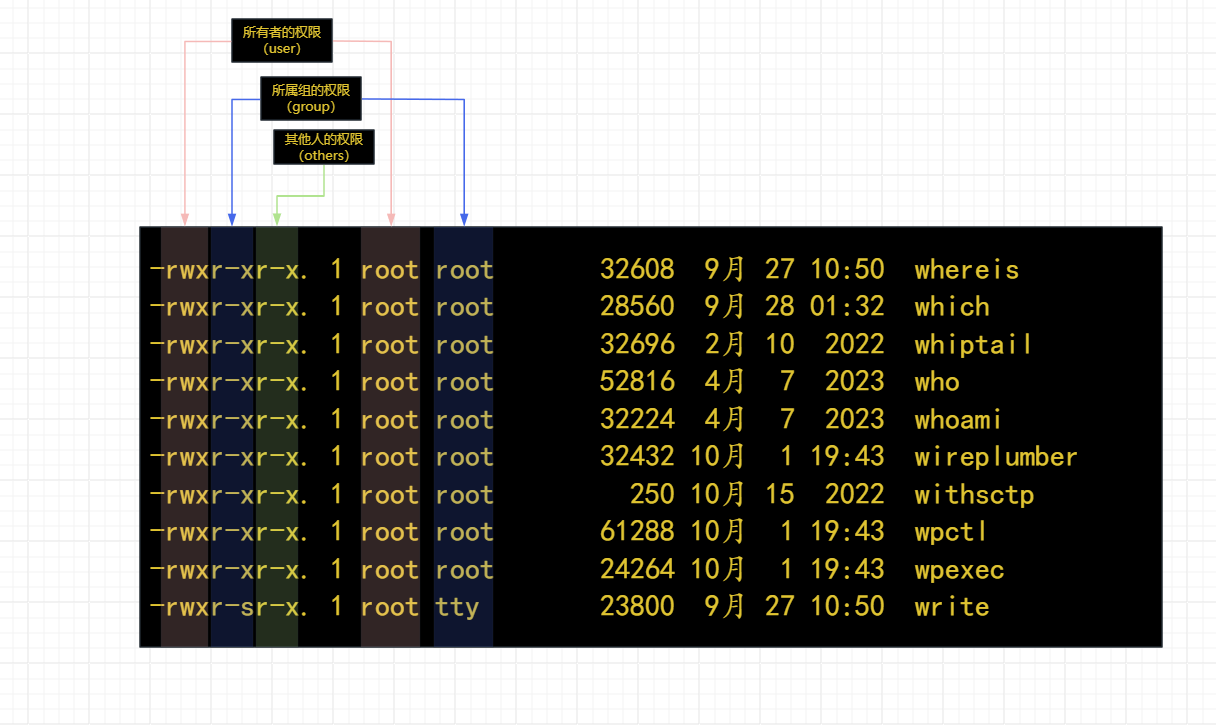Click the wpctl filename

951,532
